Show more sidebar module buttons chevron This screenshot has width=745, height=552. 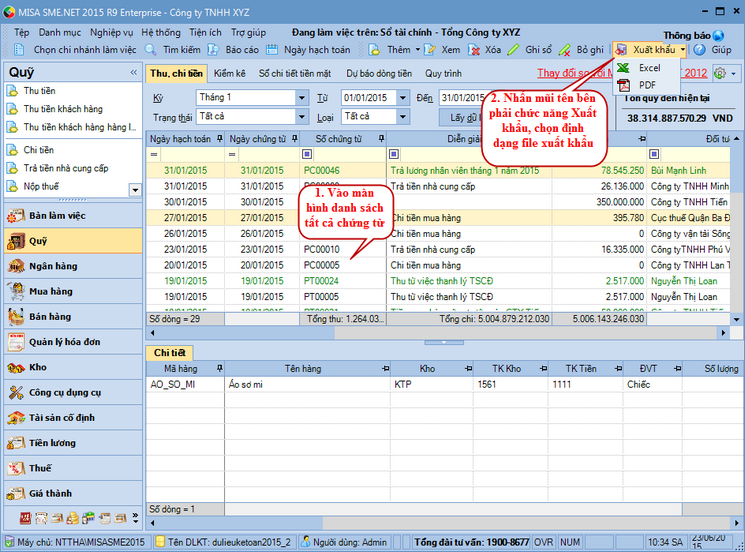136,518
